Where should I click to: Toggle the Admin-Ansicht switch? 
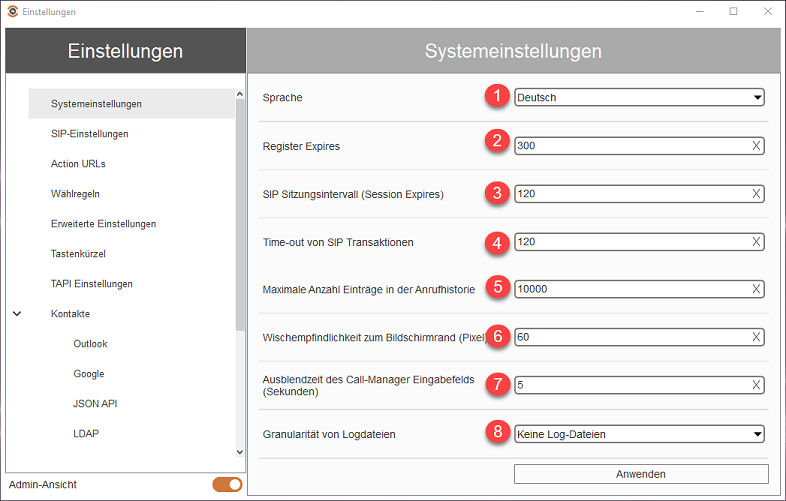227,484
